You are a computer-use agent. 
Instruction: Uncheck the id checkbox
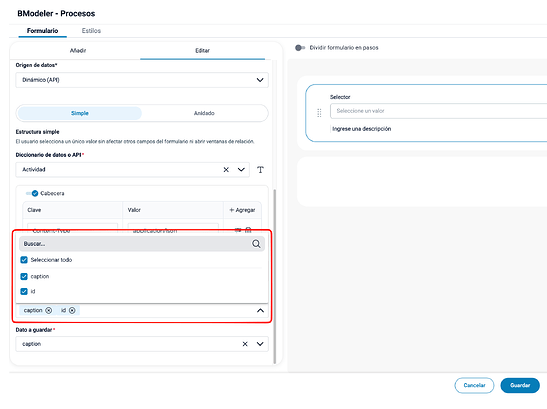(24, 291)
